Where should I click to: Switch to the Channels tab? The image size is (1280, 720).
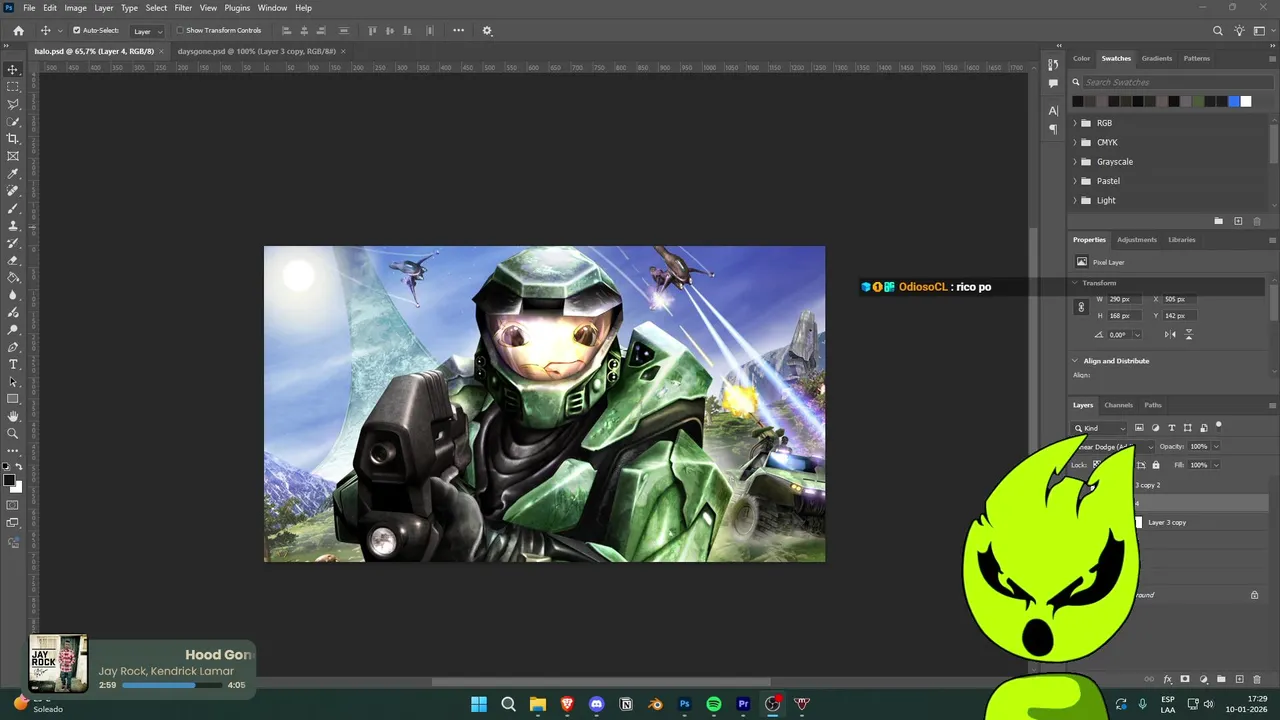click(1118, 405)
